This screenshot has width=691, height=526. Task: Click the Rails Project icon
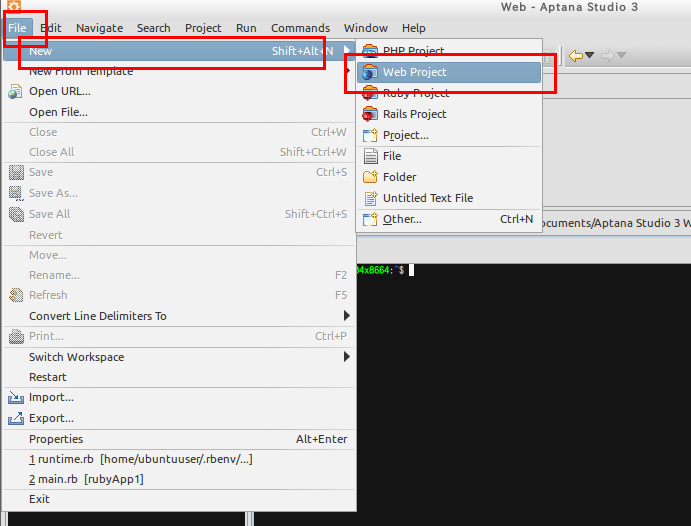coord(370,114)
